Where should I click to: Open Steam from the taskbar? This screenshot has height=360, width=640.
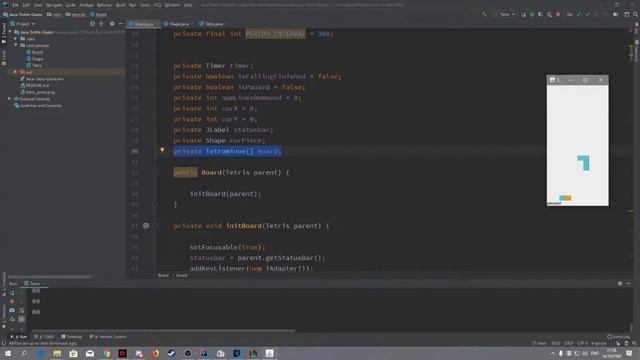click(x=171, y=353)
